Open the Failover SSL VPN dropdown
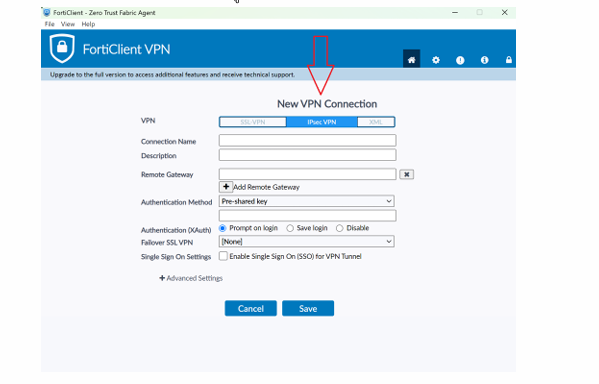The height and width of the screenshot is (384, 599). 307,241
